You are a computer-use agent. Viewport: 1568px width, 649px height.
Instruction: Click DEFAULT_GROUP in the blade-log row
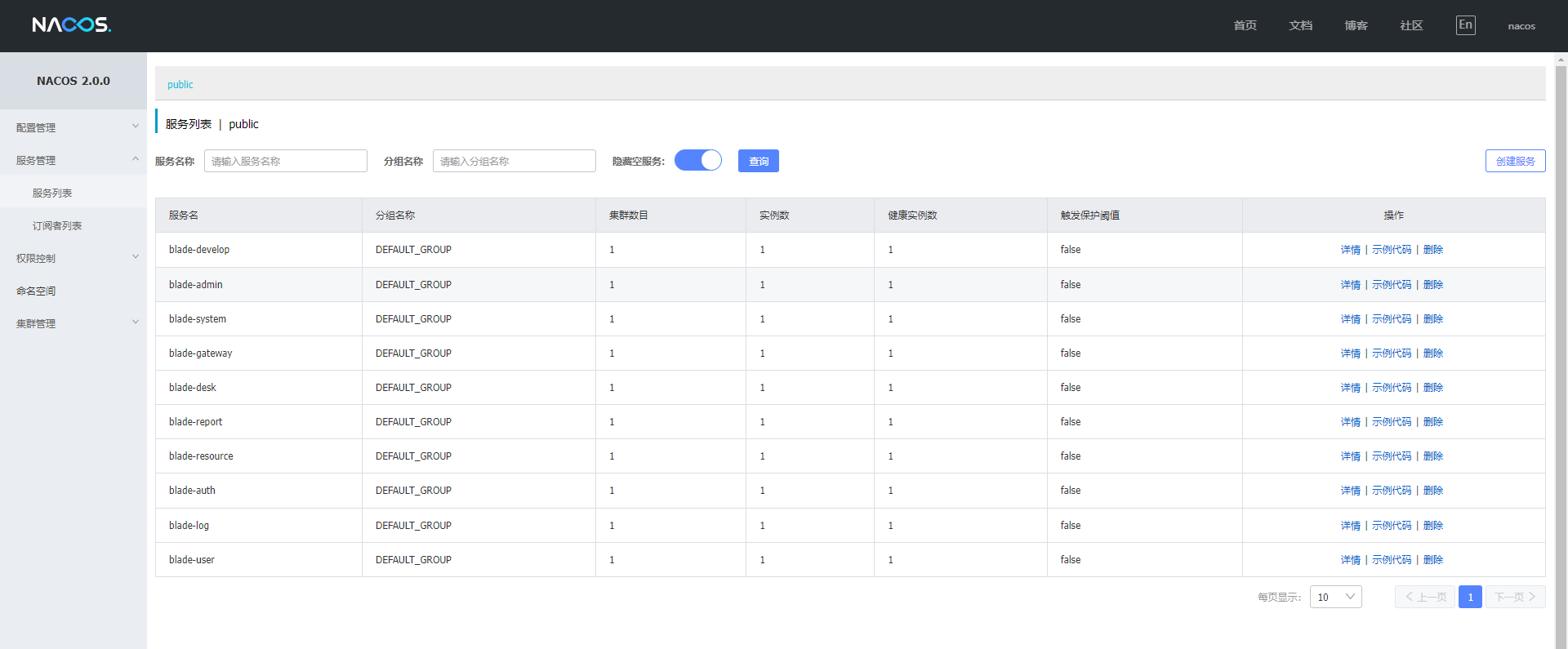[413, 526]
